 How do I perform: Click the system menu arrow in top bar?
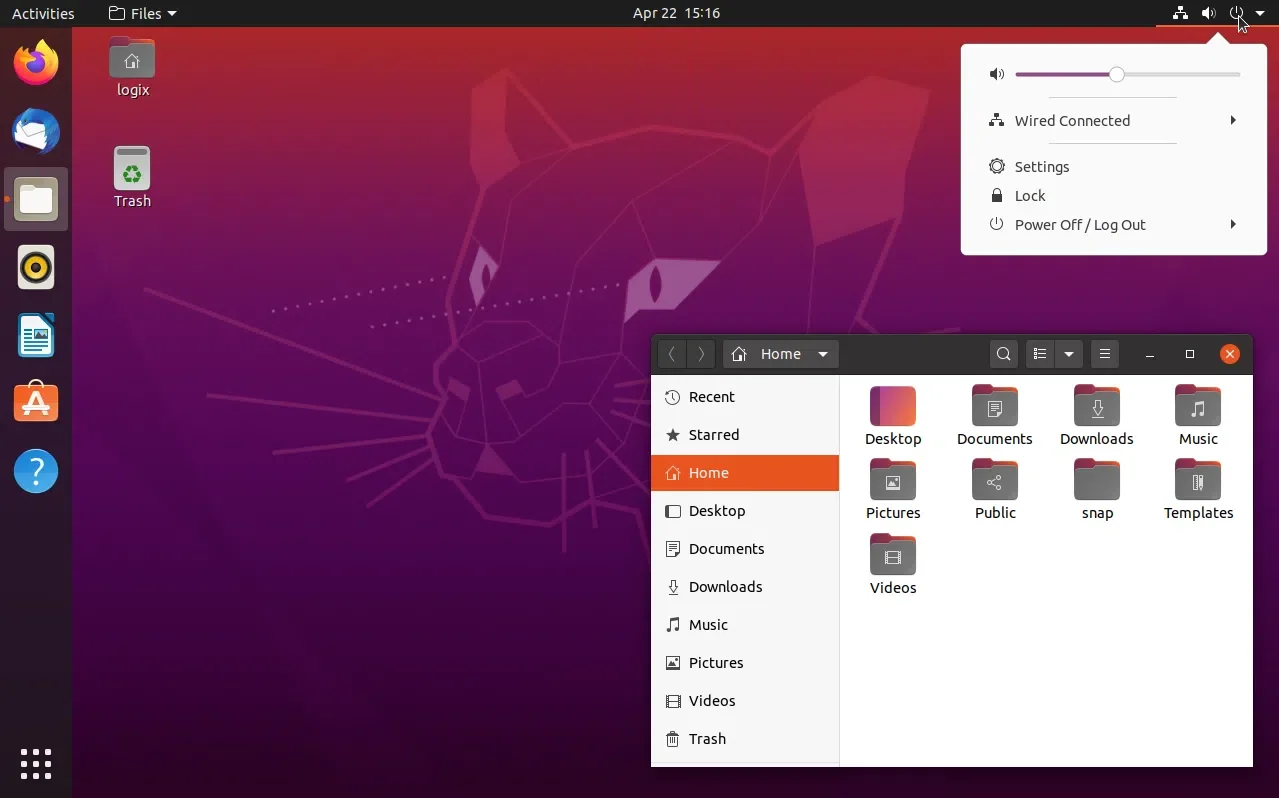1260,14
